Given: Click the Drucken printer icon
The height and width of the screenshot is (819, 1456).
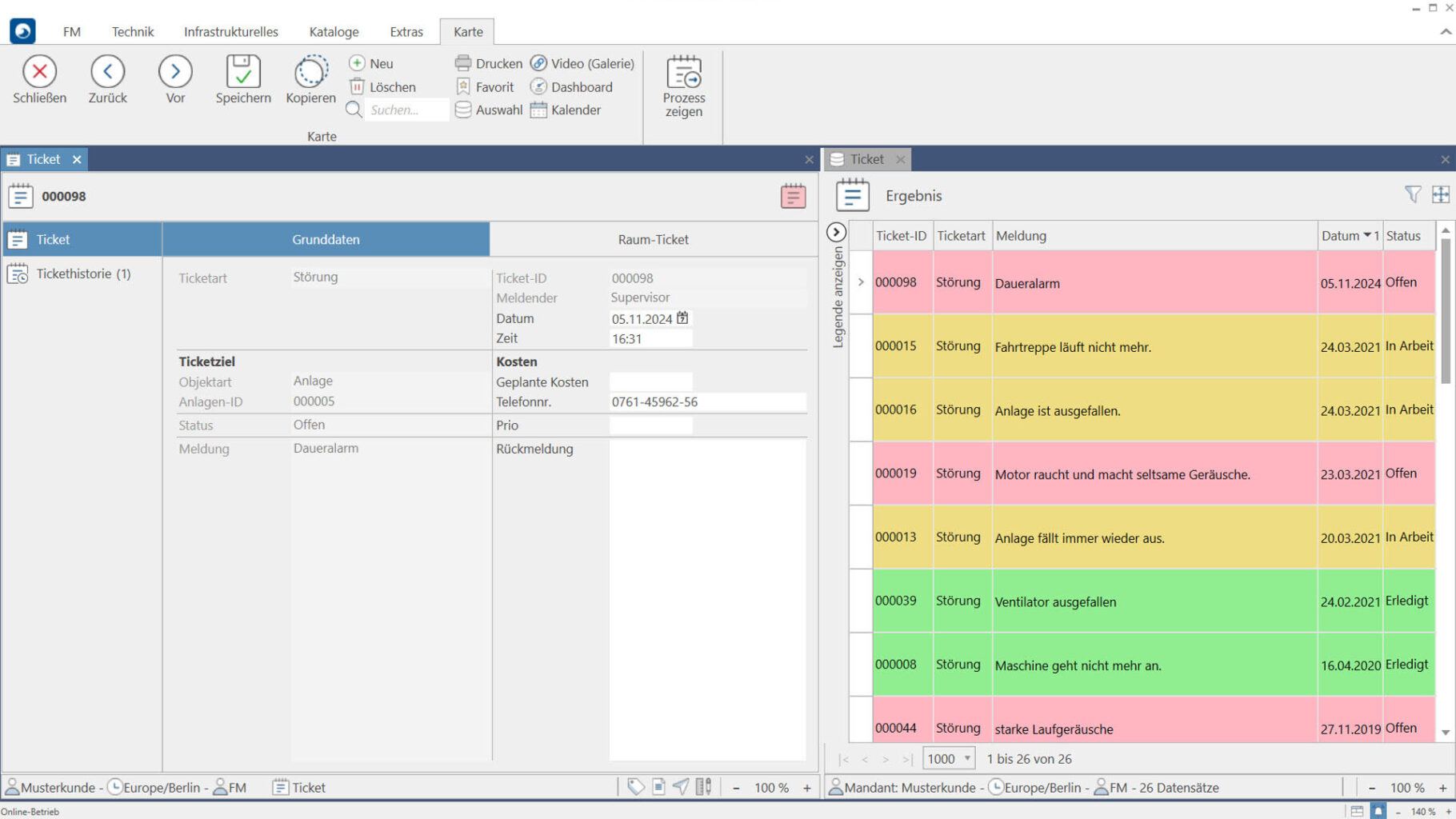Looking at the screenshot, I should pyautogui.click(x=463, y=63).
